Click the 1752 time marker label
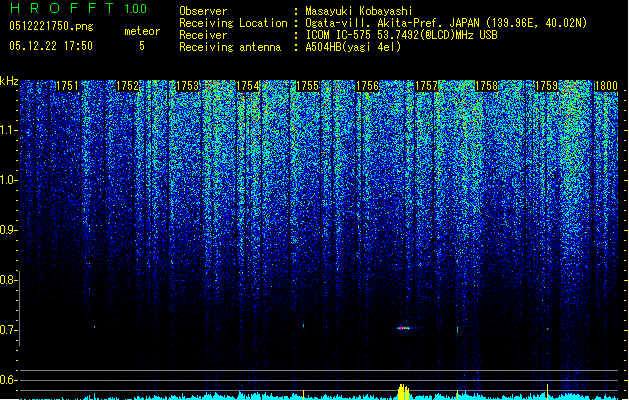Image resolution: width=629 pixels, height=400 pixels. [x=128, y=86]
